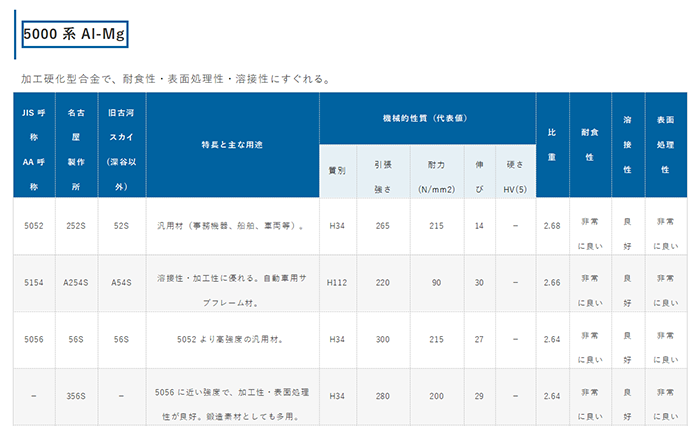Click the 2.68 specific gravity value
The width and height of the screenshot is (700, 426).
click(x=552, y=227)
